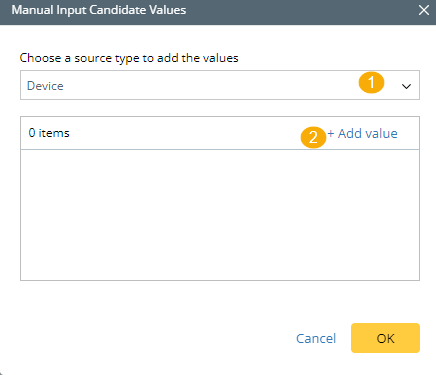Dismiss the dialog with Cancel

[316, 338]
